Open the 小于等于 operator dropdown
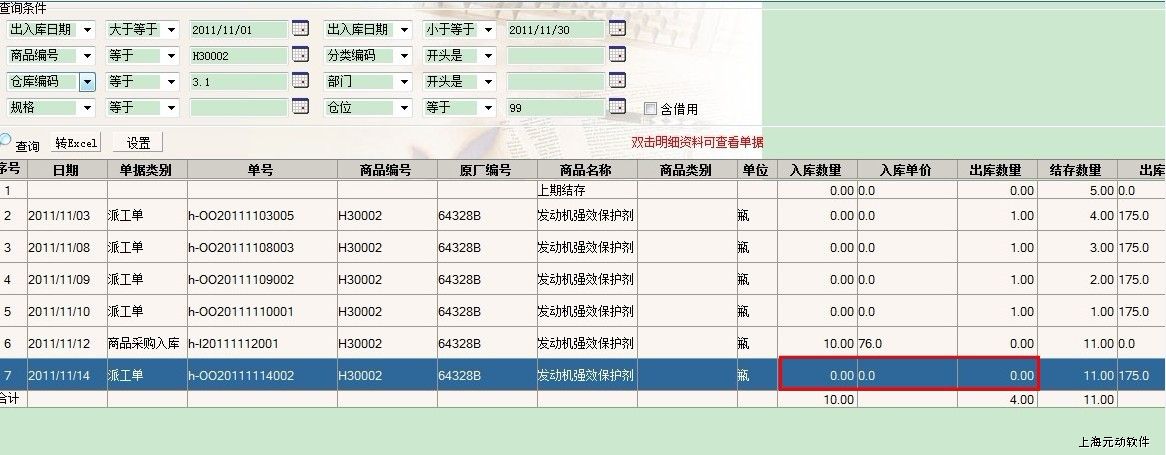The height and width of the screenshot is (455, 1166). point(487,30)
